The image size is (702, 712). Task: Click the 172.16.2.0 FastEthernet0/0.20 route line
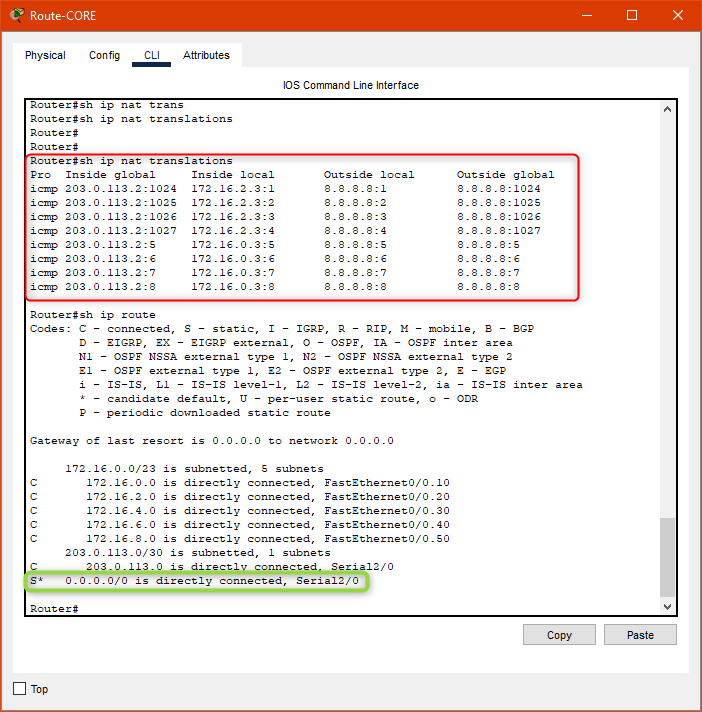240,497
